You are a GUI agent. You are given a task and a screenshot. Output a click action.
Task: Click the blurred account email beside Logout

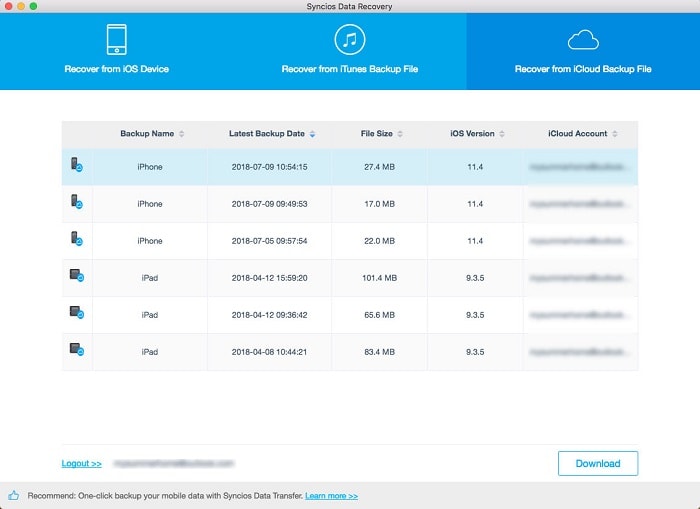coord(174,463)
